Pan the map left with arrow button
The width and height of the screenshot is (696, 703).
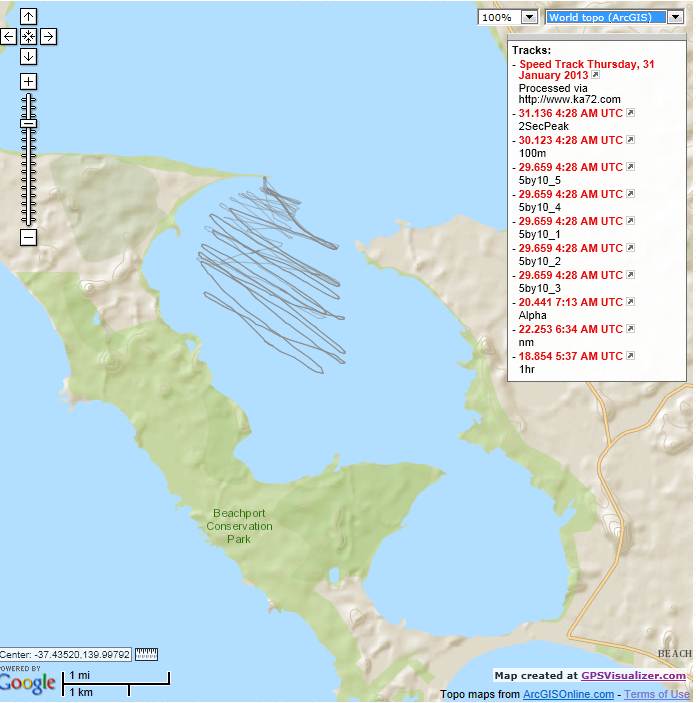[x=9, y=36]
